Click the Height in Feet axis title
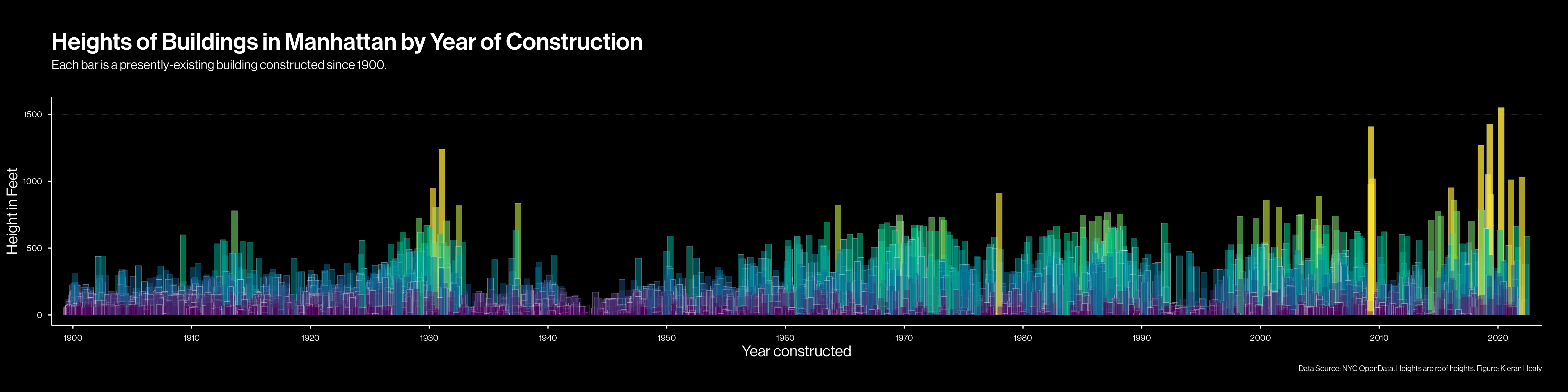The image size is (1568, 392). 12,211
